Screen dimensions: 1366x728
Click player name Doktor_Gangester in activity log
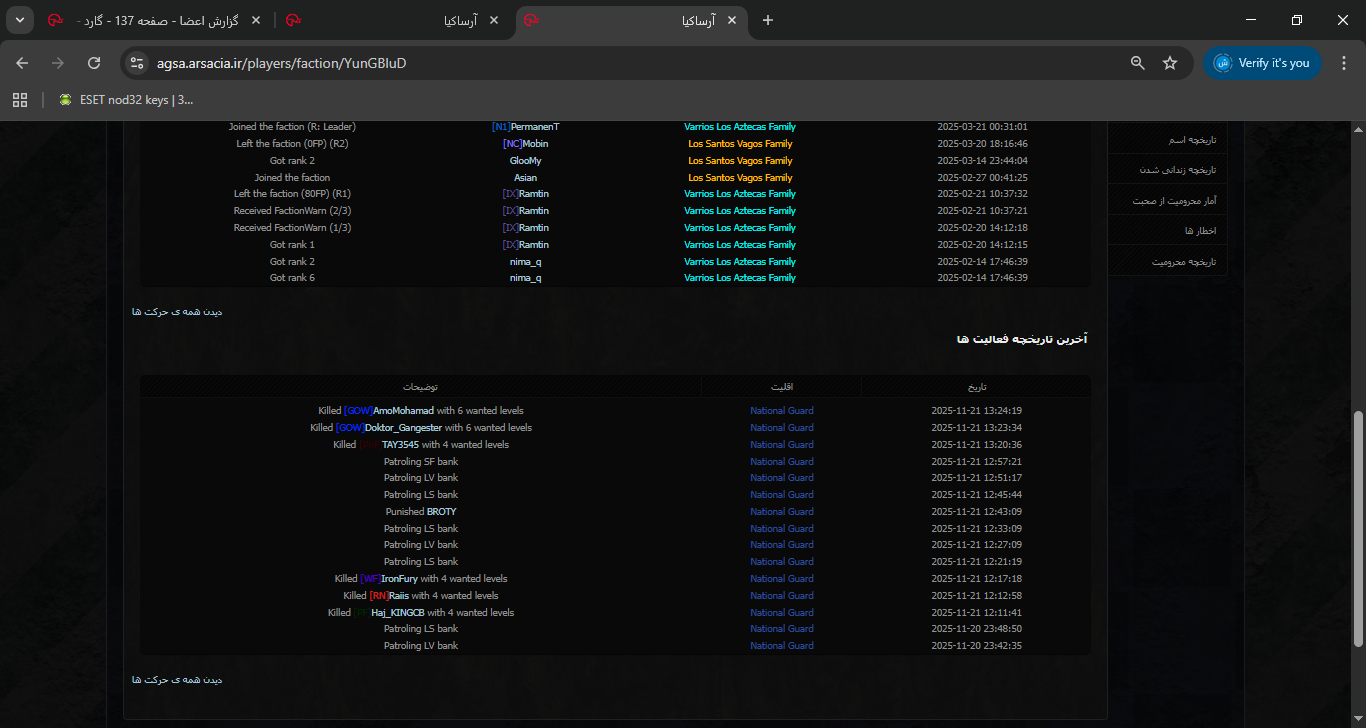pos(403,428)
